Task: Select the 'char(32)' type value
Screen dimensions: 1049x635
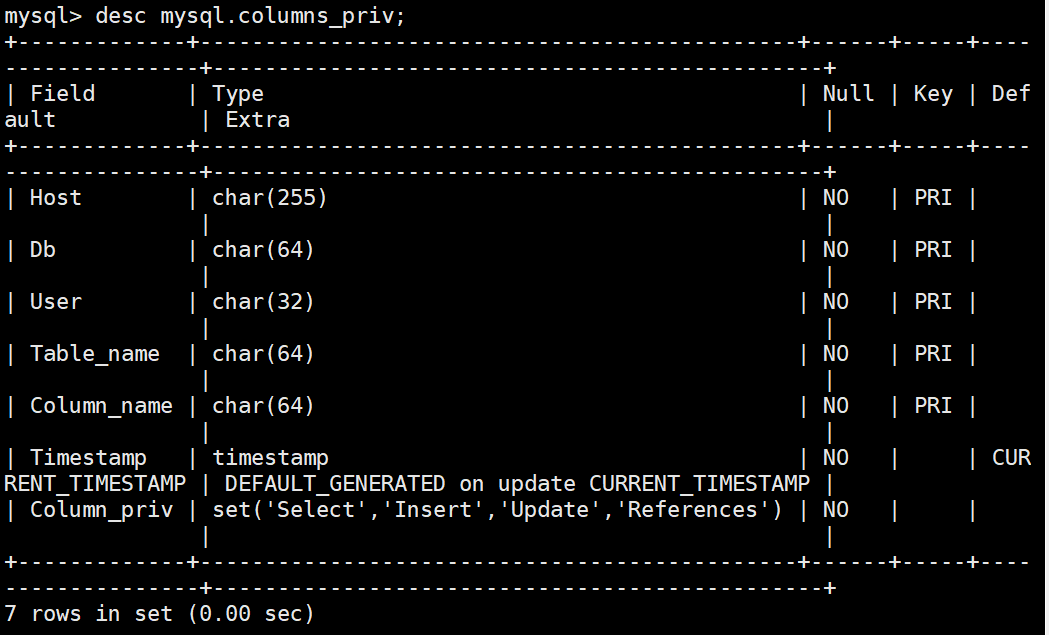Action: pos(263,302)
